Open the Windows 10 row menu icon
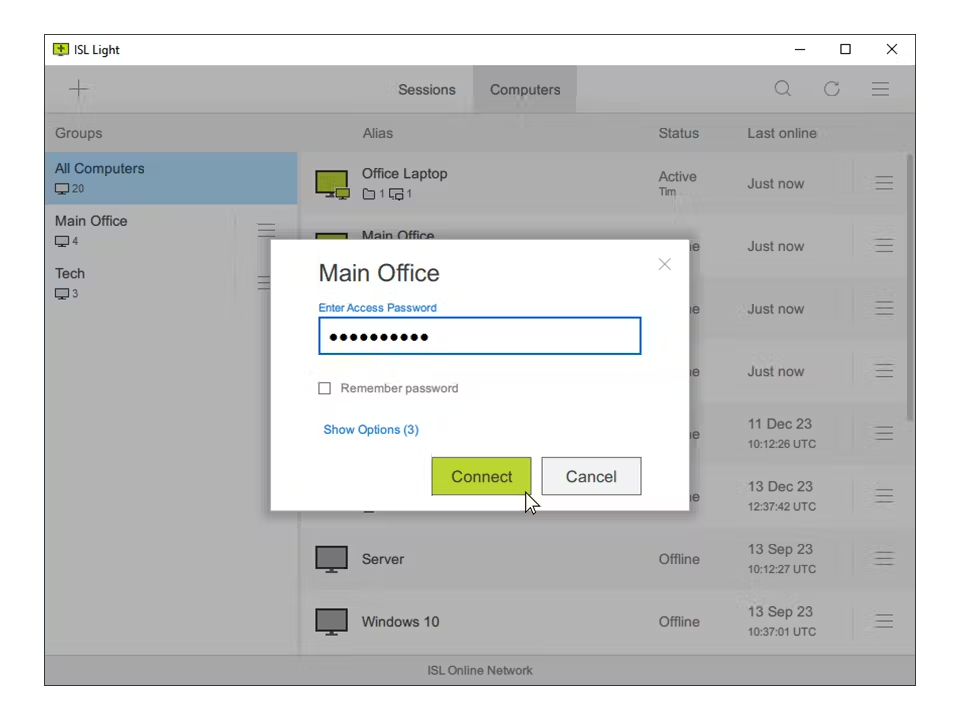 pyautogui.click(x=883, y=621)
